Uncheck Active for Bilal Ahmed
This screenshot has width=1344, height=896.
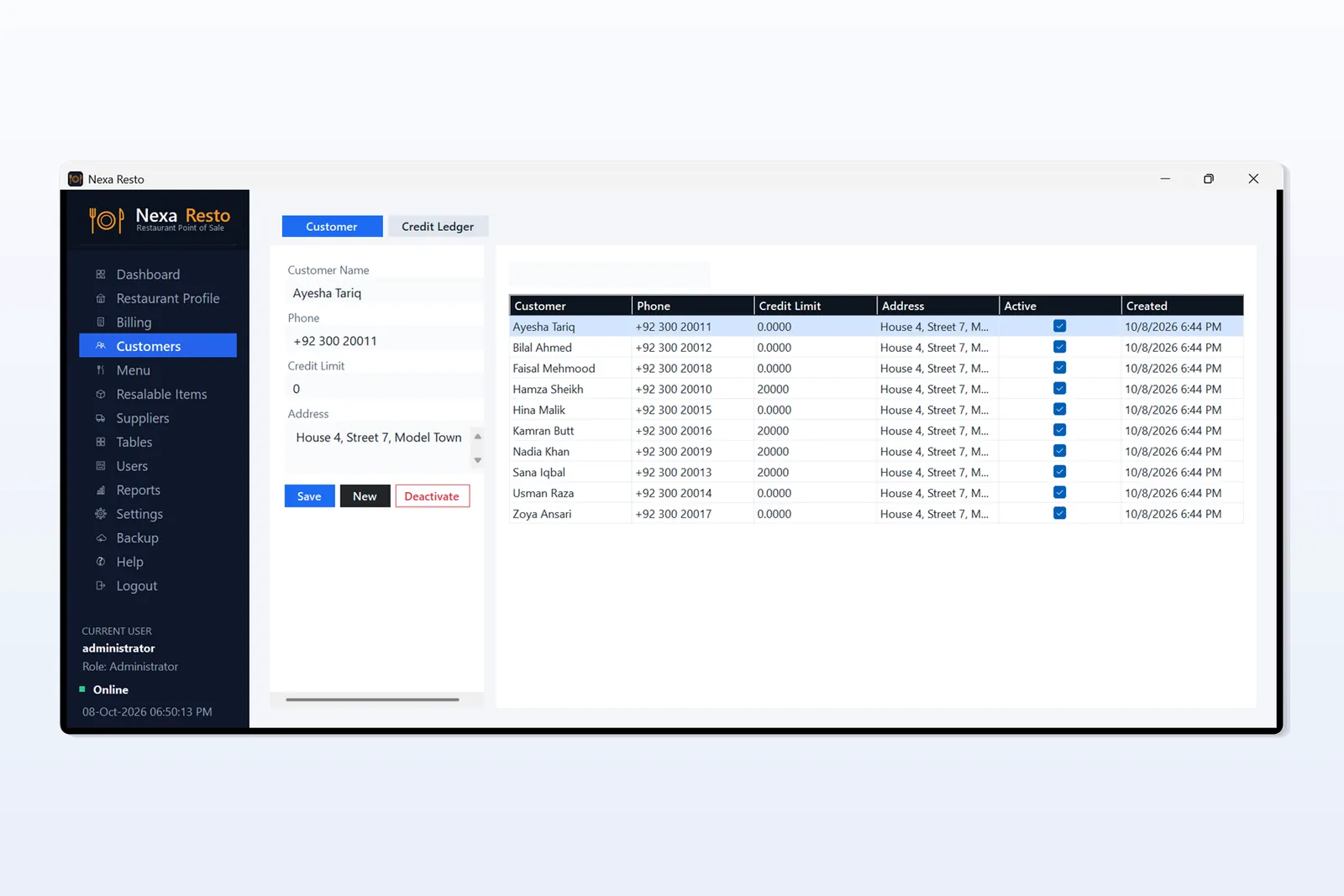tap(1059, 348)
